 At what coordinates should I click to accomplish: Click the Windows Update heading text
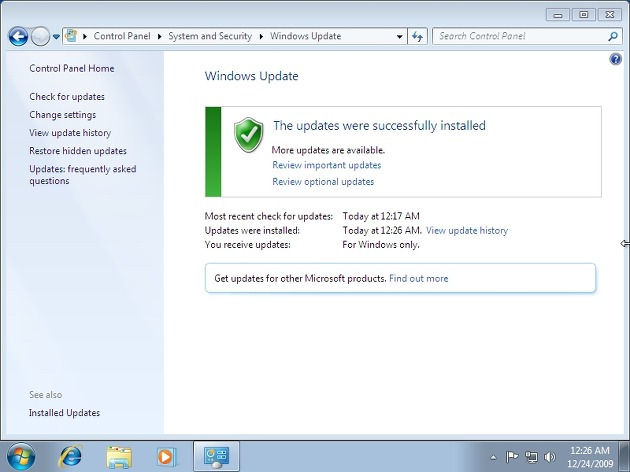[x=252, y=76]
